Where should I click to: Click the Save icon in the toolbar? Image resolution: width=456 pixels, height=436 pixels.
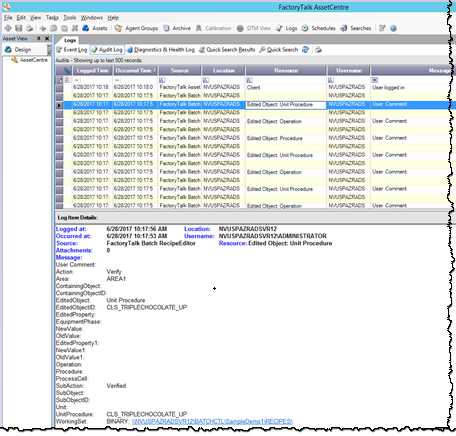coord(19,28)
